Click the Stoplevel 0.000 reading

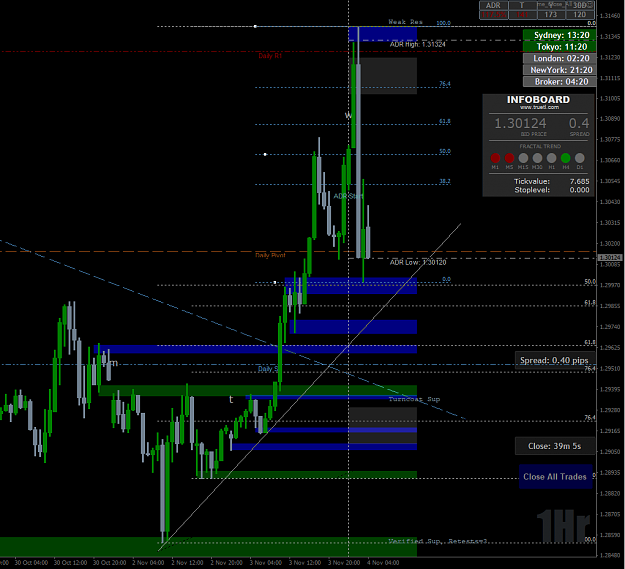(551, 190)
